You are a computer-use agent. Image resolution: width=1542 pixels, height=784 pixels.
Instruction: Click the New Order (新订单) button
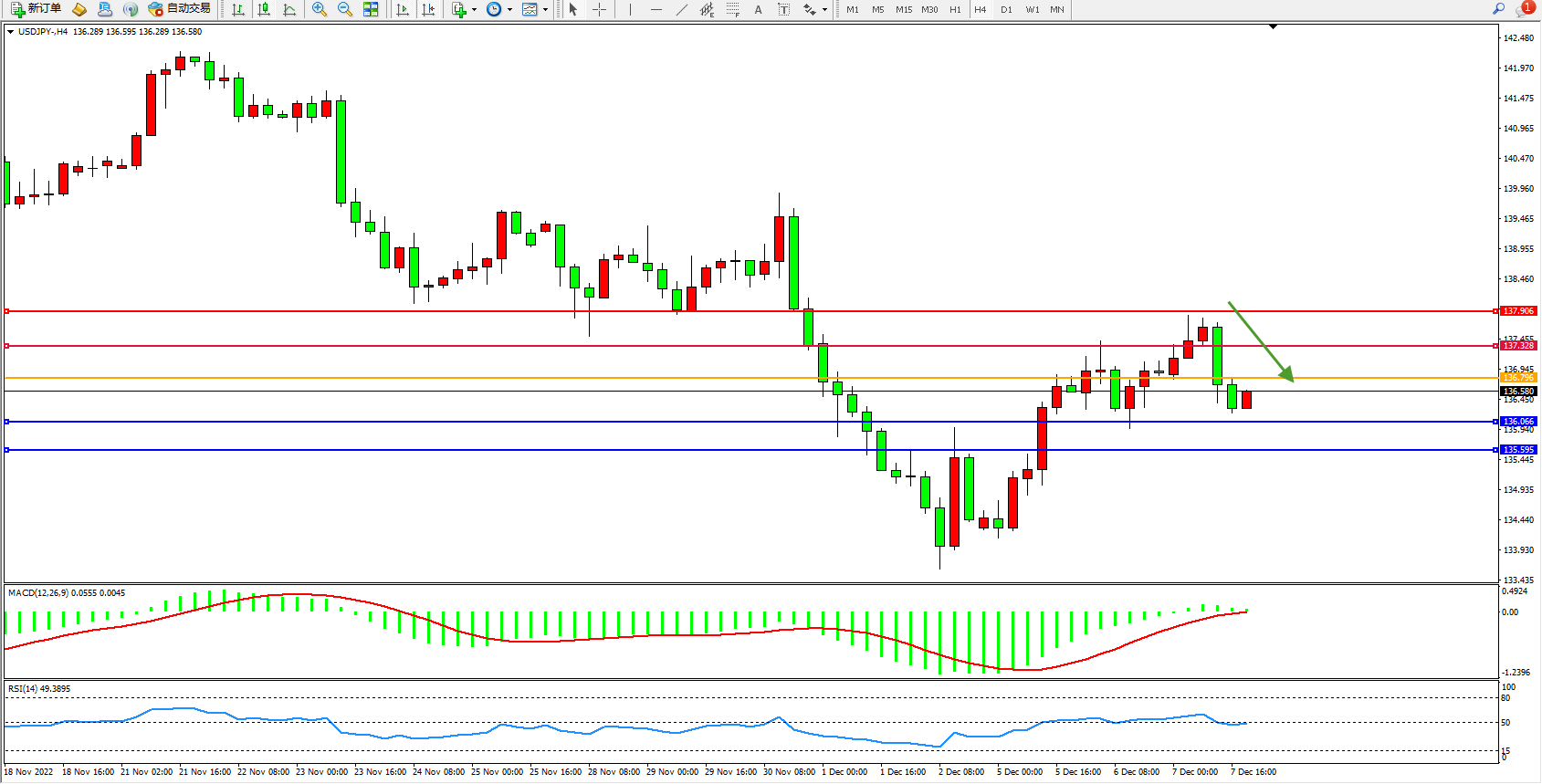coord(37,9)
